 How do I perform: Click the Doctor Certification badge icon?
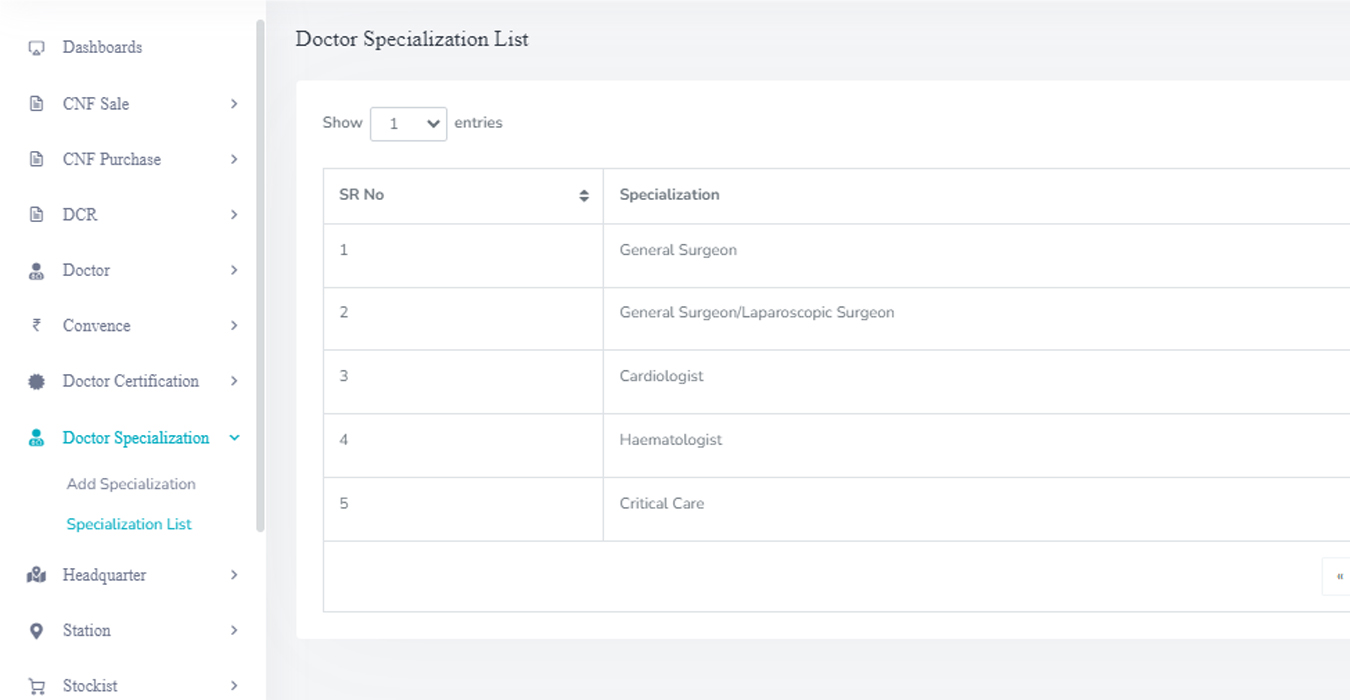tap(37, 381)
